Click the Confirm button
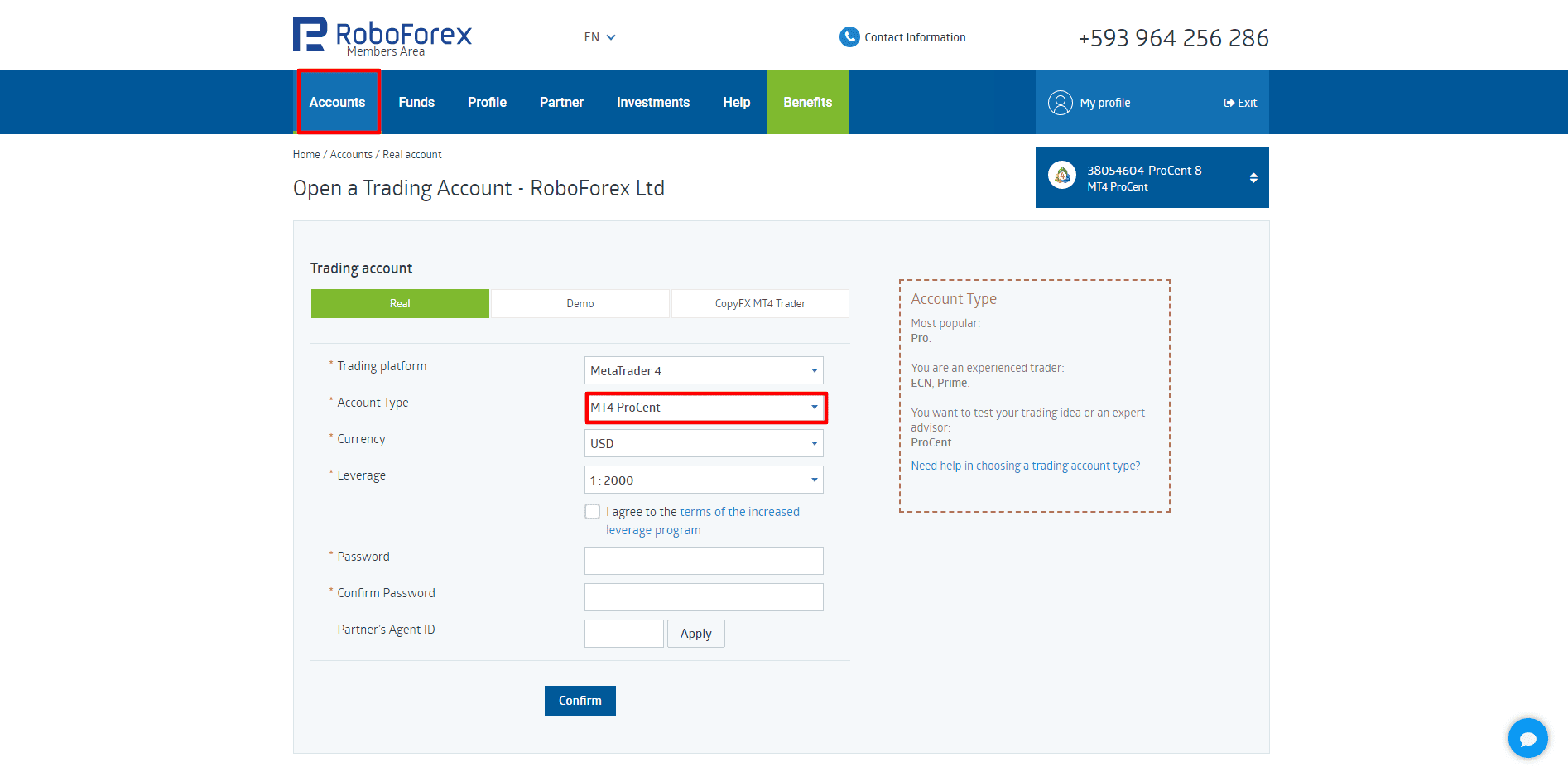 [580, 701]
